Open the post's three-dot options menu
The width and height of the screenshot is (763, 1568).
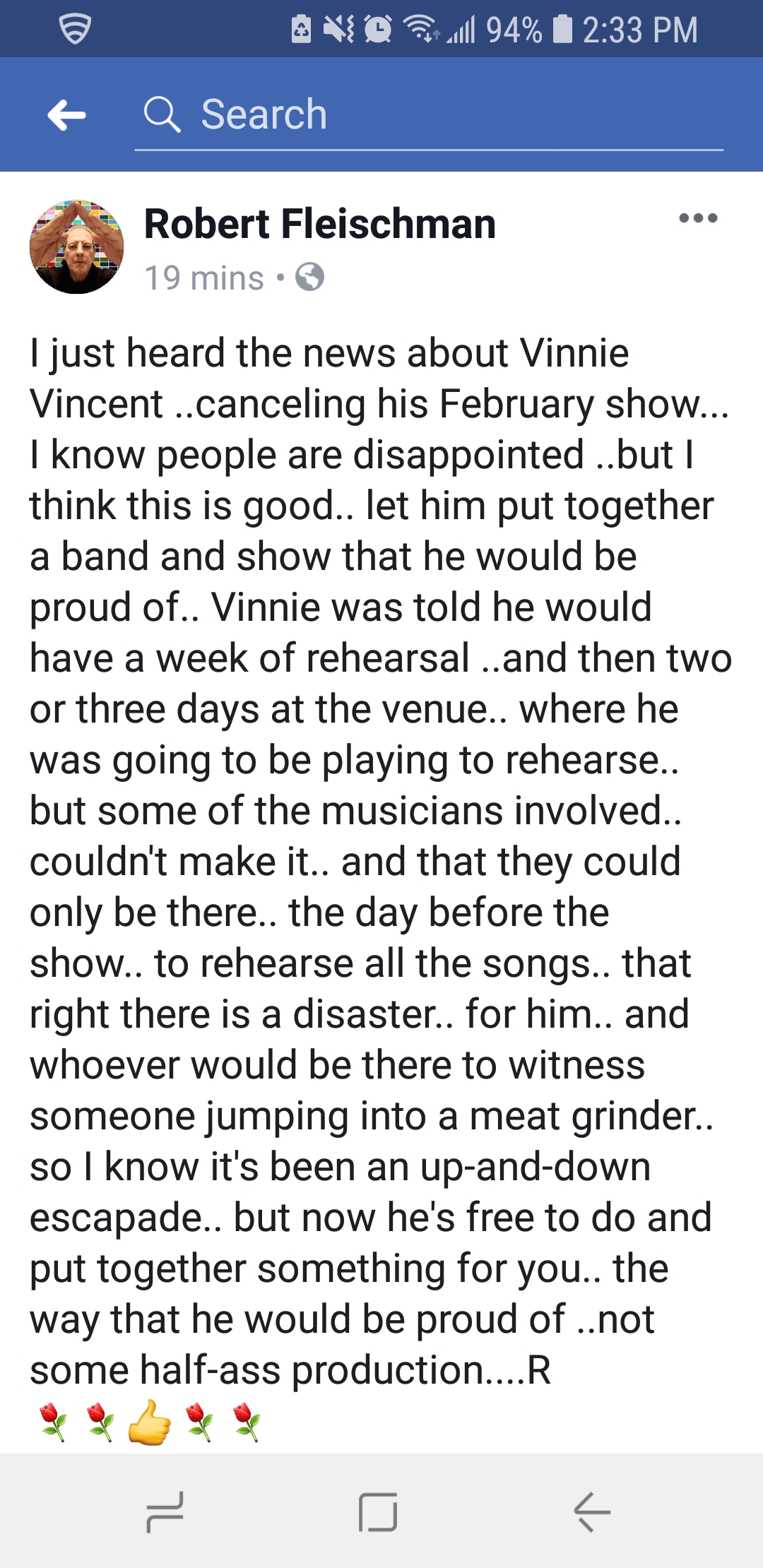(x=697, y=218)
